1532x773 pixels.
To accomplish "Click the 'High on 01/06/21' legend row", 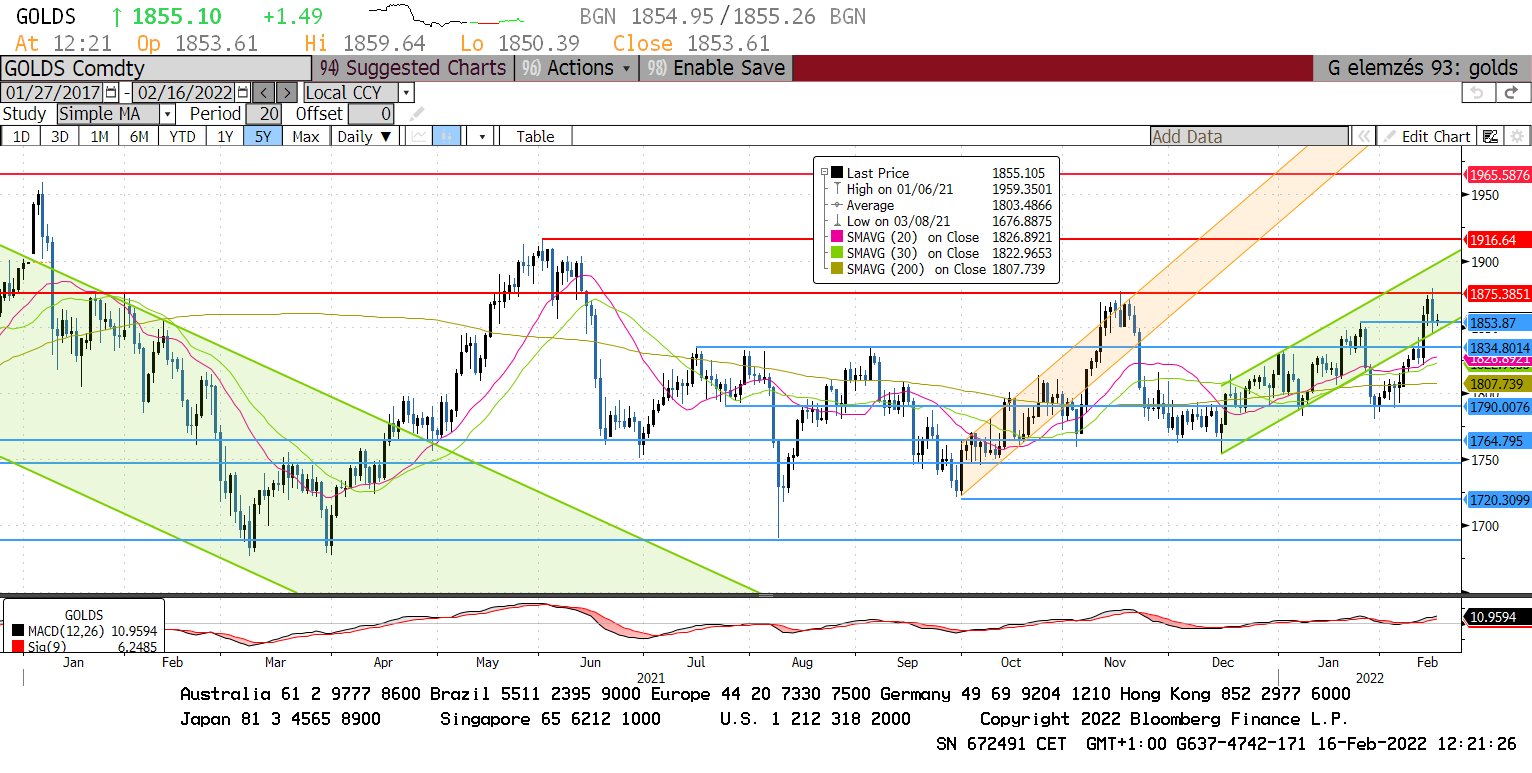I will point(940,189).
